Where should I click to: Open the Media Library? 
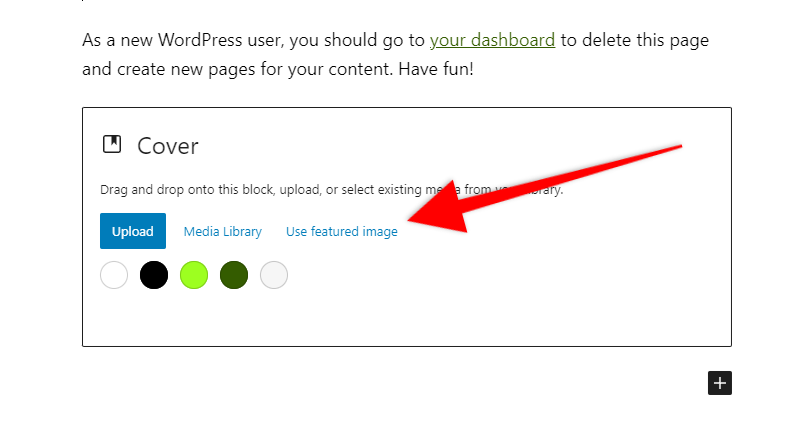[223, 232]
